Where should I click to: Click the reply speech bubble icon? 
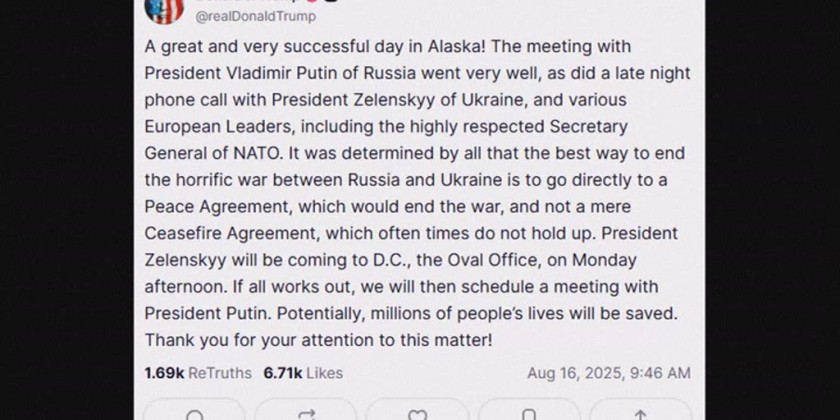click(196, 413)
